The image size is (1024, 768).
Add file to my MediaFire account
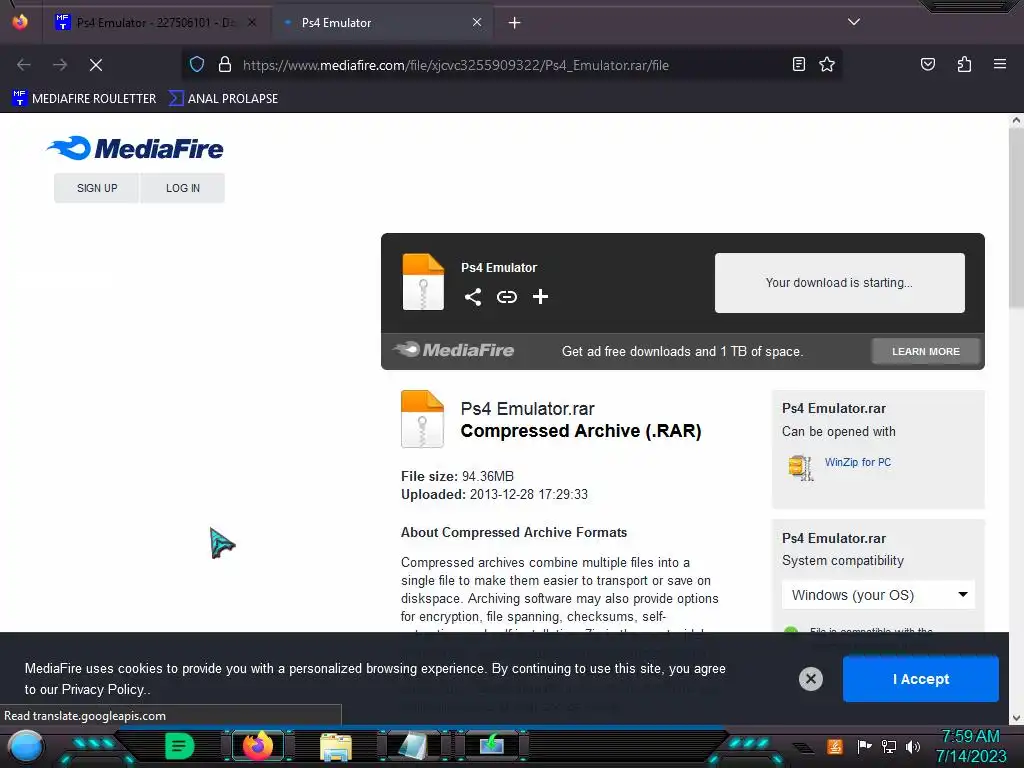pos(540,297)
